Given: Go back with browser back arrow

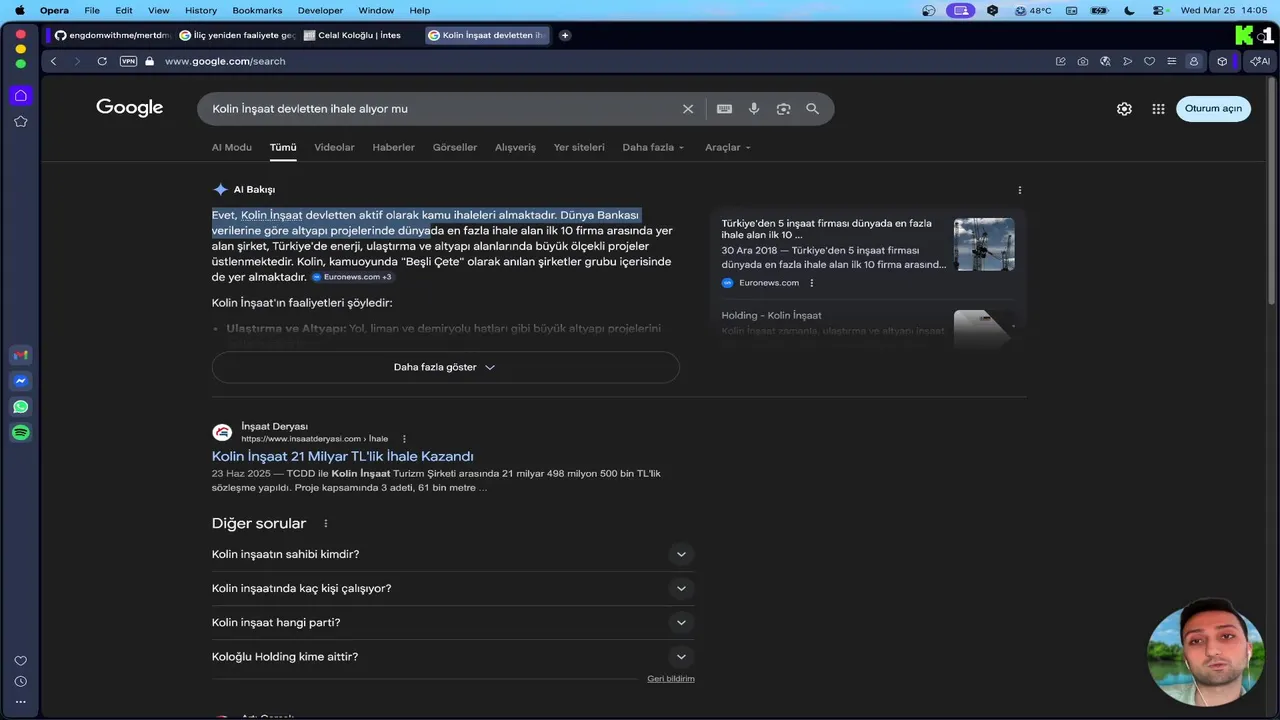Looking at the screenshot, I should (x=54, y=61).
